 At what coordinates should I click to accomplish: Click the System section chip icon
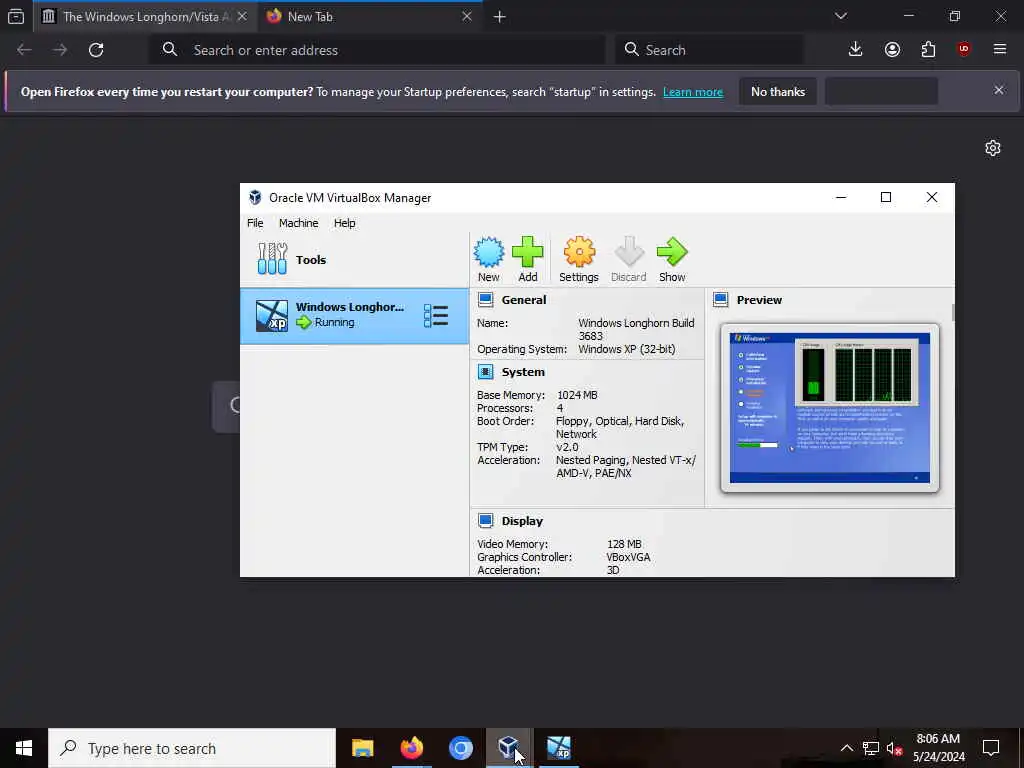click(485, 372)
